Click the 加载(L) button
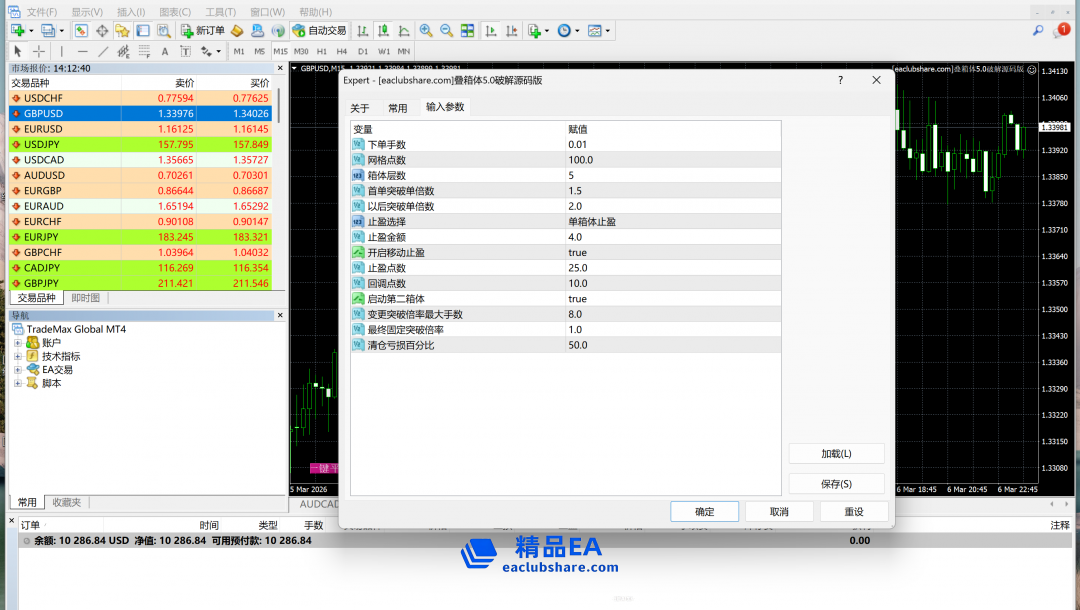 [836, 454]
